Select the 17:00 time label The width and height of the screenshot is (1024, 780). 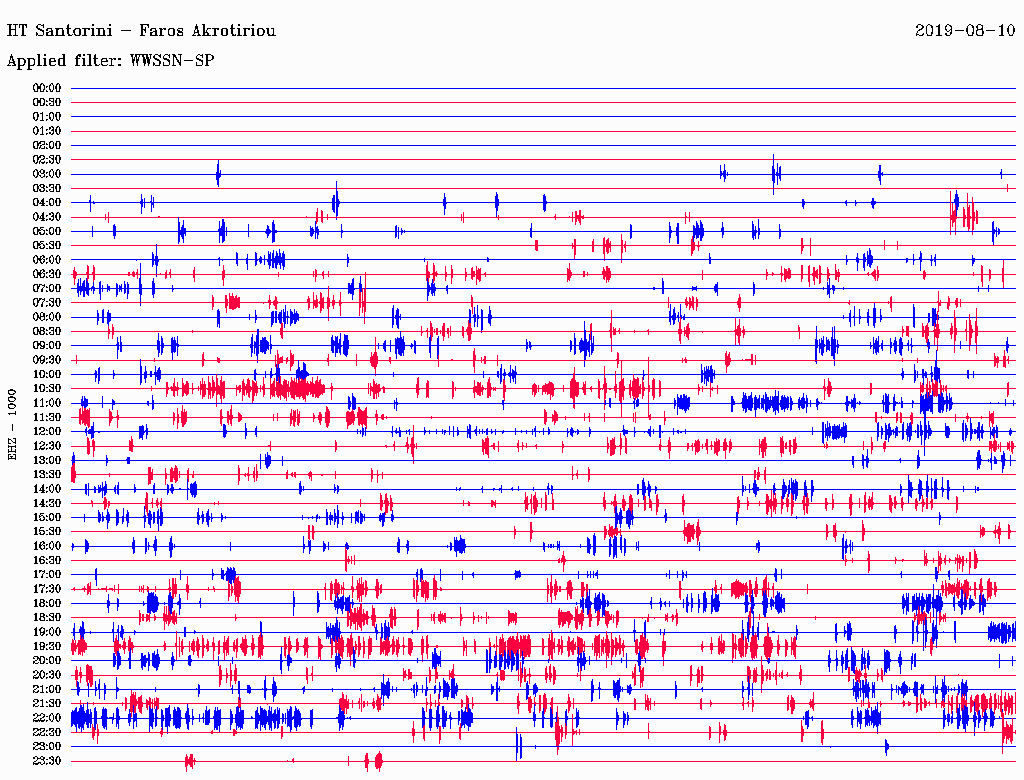(47, 575)
